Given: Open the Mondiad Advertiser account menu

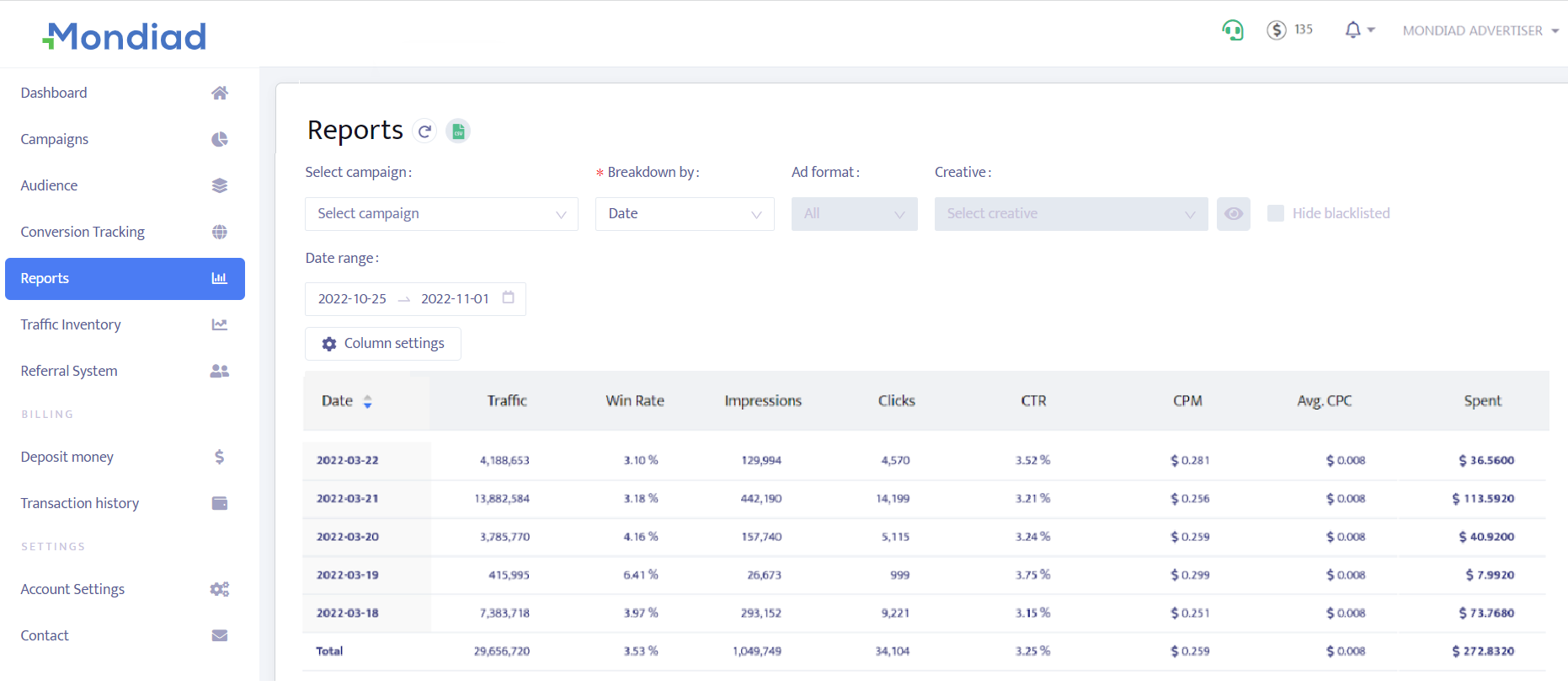Looking at the screenshot, I should click(1480, 30).
